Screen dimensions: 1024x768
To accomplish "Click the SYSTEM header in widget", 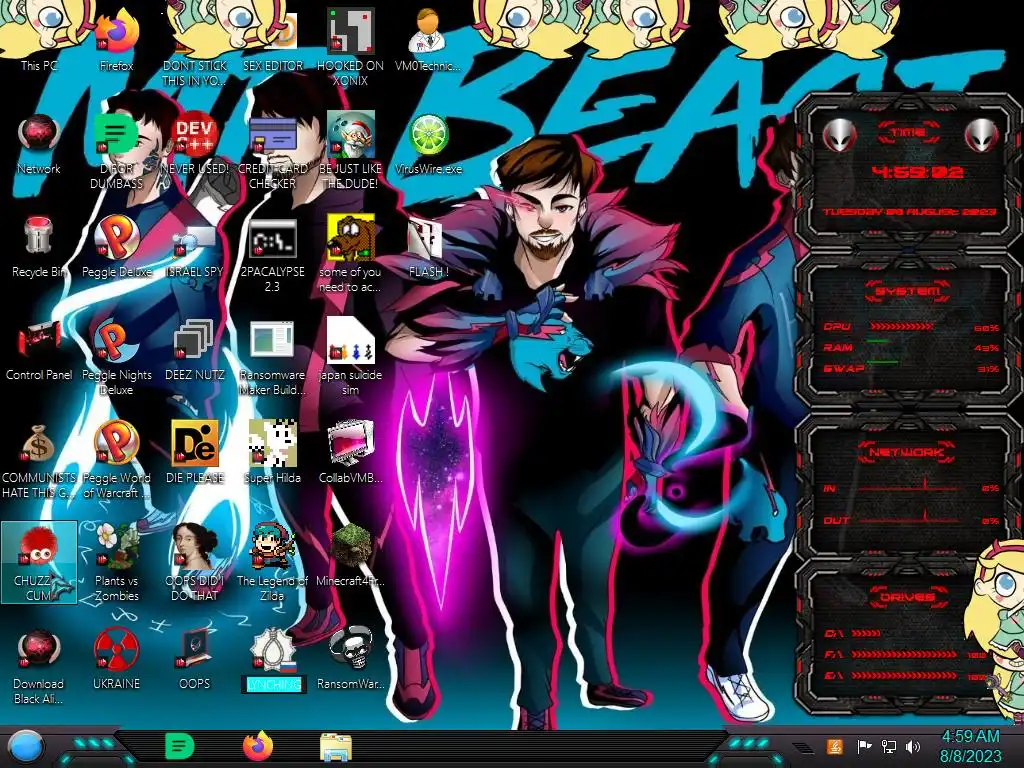I will coord(908,291).
